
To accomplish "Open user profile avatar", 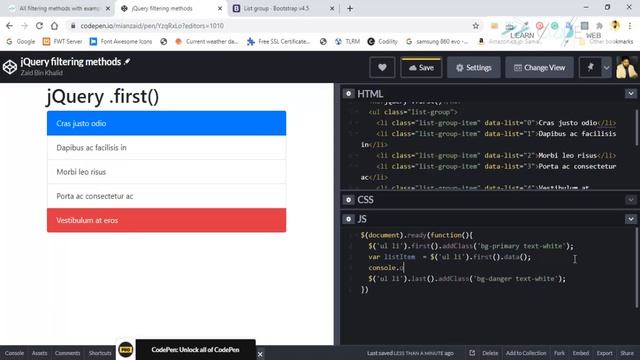I will 627,67.
